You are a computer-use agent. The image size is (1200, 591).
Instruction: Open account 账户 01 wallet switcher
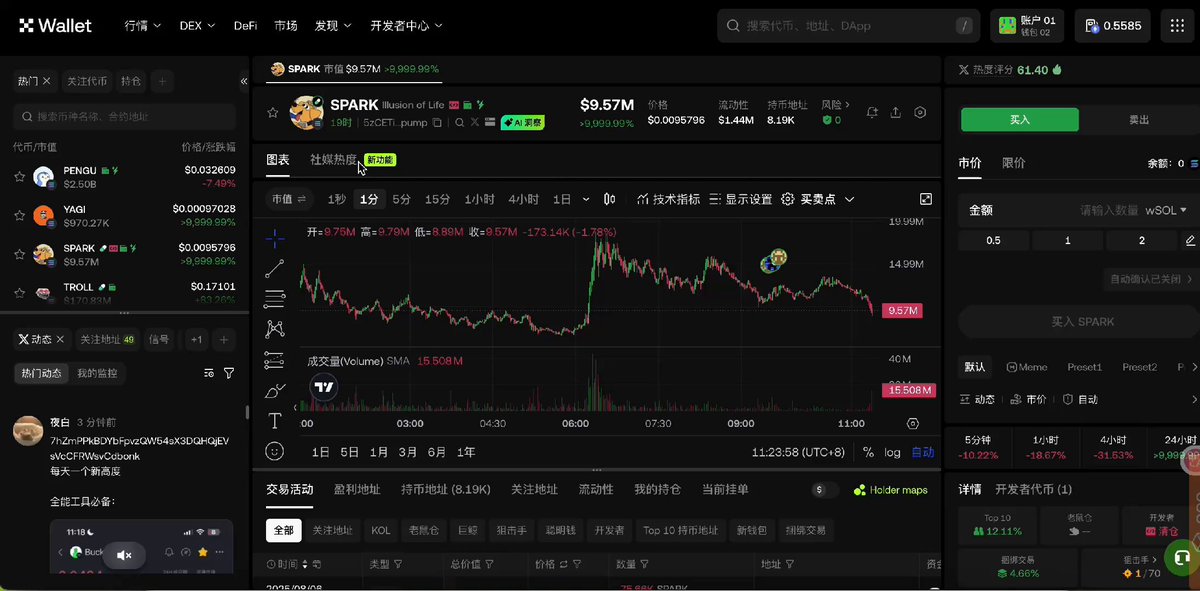1027,26
